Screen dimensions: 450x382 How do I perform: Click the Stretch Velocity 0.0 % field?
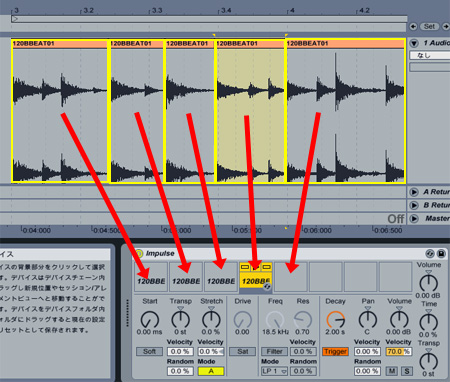click(211, 351)
